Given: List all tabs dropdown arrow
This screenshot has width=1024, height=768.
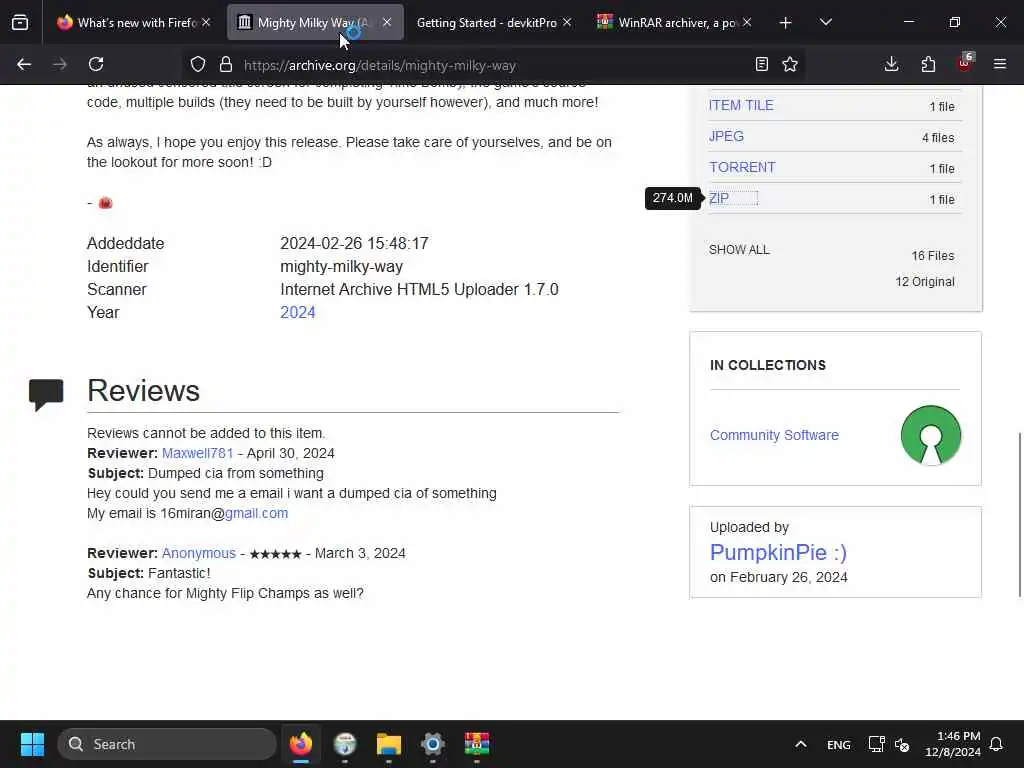Looking at the screenshot, I should pos(826,22).
